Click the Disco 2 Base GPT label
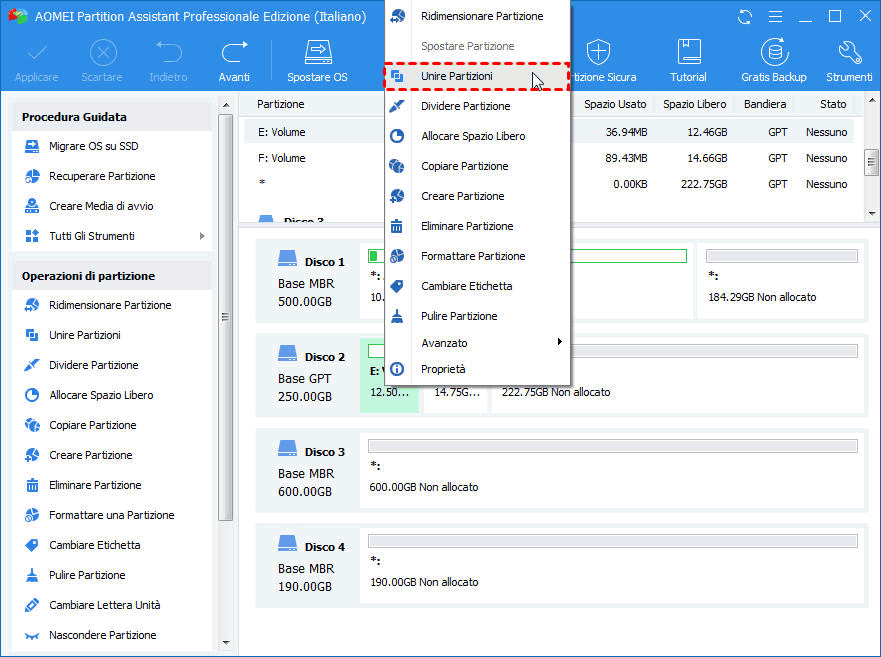The height and width of the screenshot is (657, 881). [x=305, y=379]
